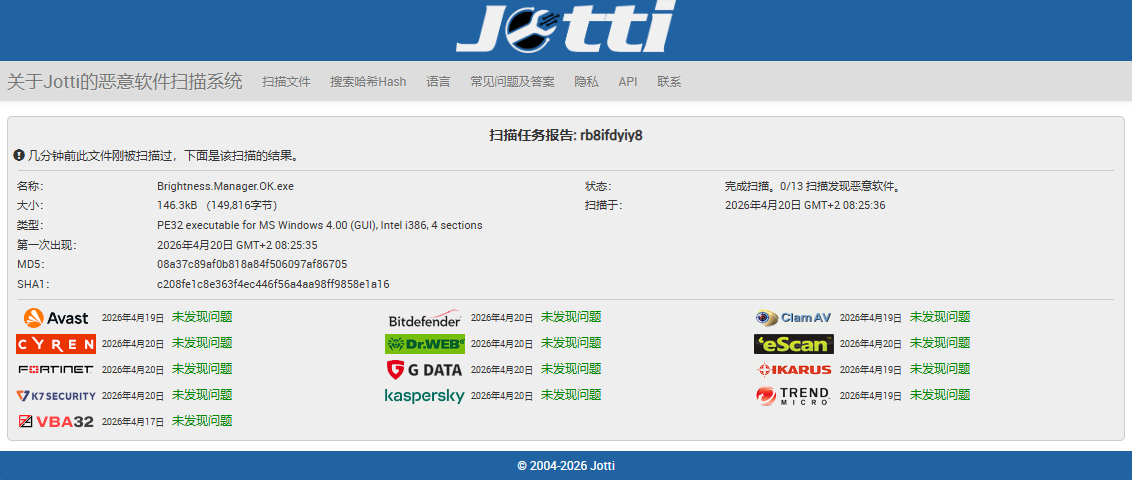The image size is (1132, 480).
Task: Click IKARUS's 未发现问题 result
Action: click(x=940, y=369)
